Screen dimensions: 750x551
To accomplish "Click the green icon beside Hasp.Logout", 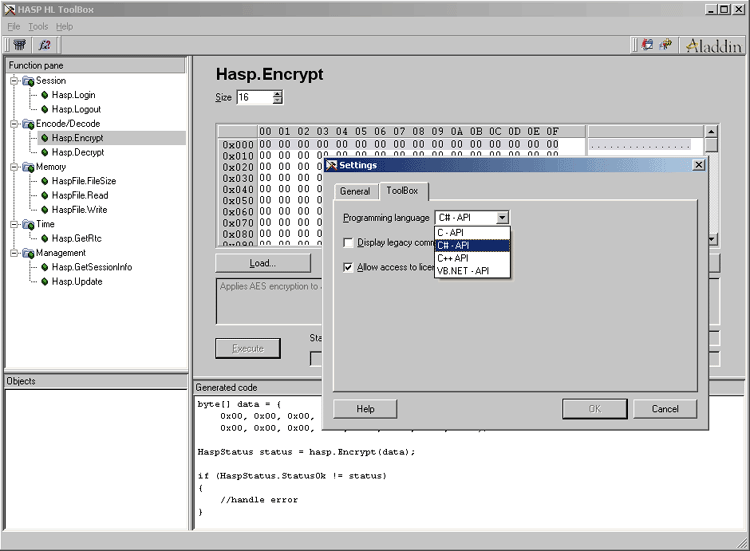I will pos(44,109).
